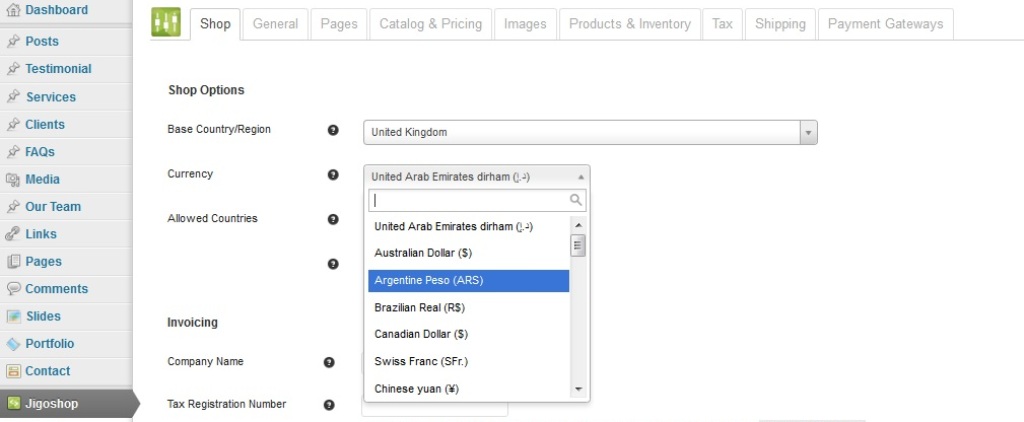Screen dimensions: 1024x422
Task: Switch to the Catalog & Pricing tab
Action: click(430, 24)
